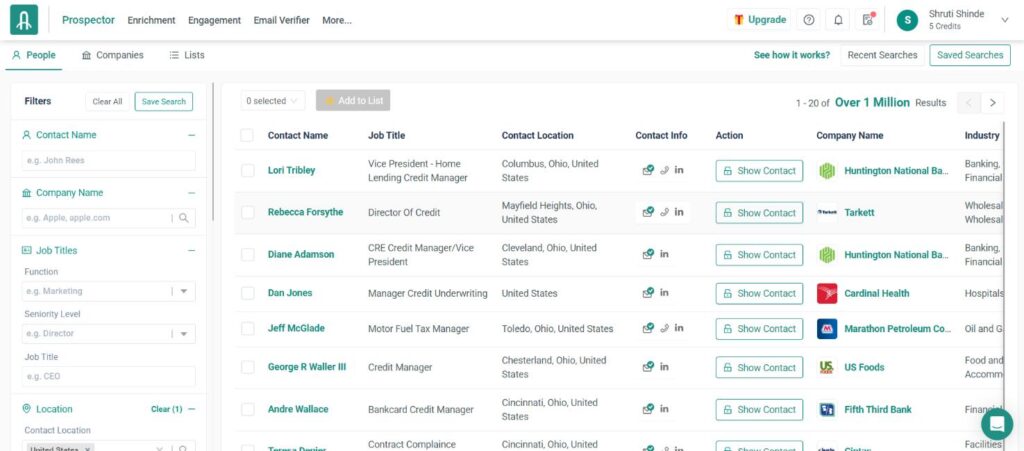Collapse the Company Name filter section
Image resolution: width=1024 pixels, height=451 pixels.
click(191, 193)
